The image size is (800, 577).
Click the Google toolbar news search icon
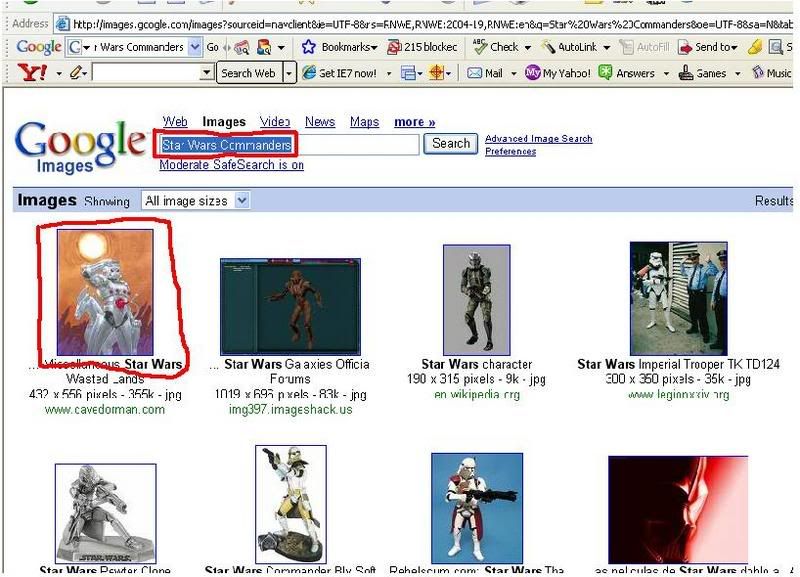264,47
